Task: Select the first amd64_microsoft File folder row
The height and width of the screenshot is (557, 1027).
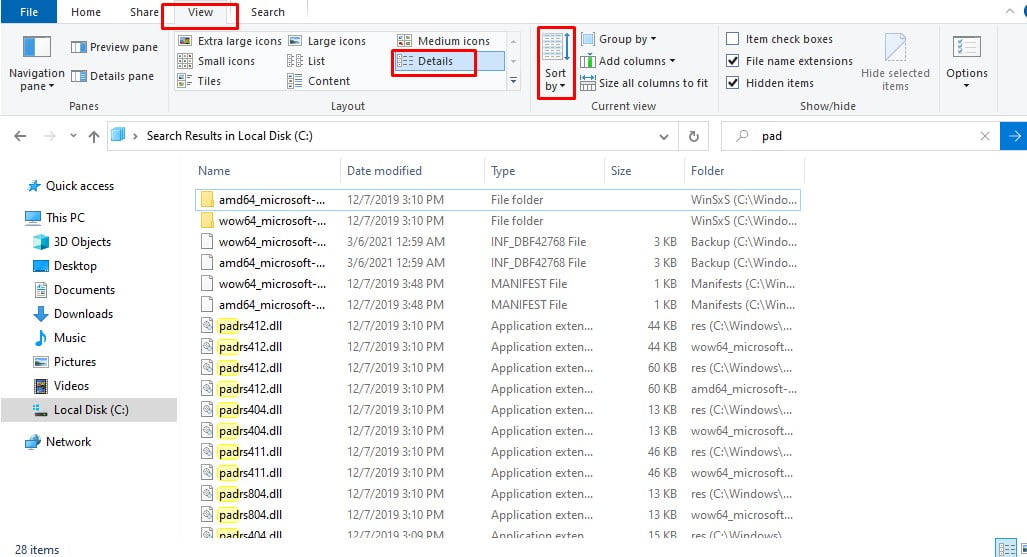Action: [498, 200]
